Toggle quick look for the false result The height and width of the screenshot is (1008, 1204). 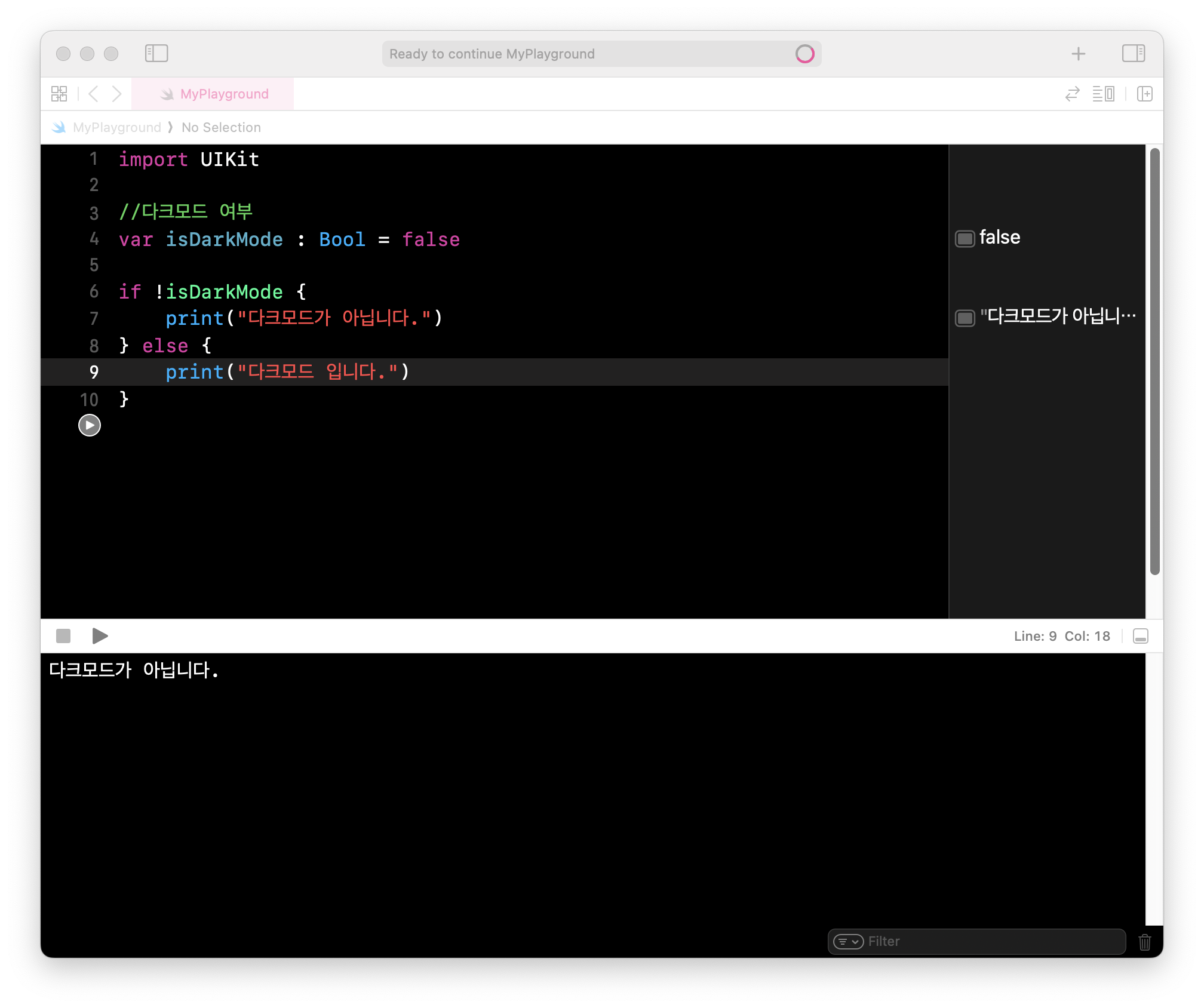(965, 238)
